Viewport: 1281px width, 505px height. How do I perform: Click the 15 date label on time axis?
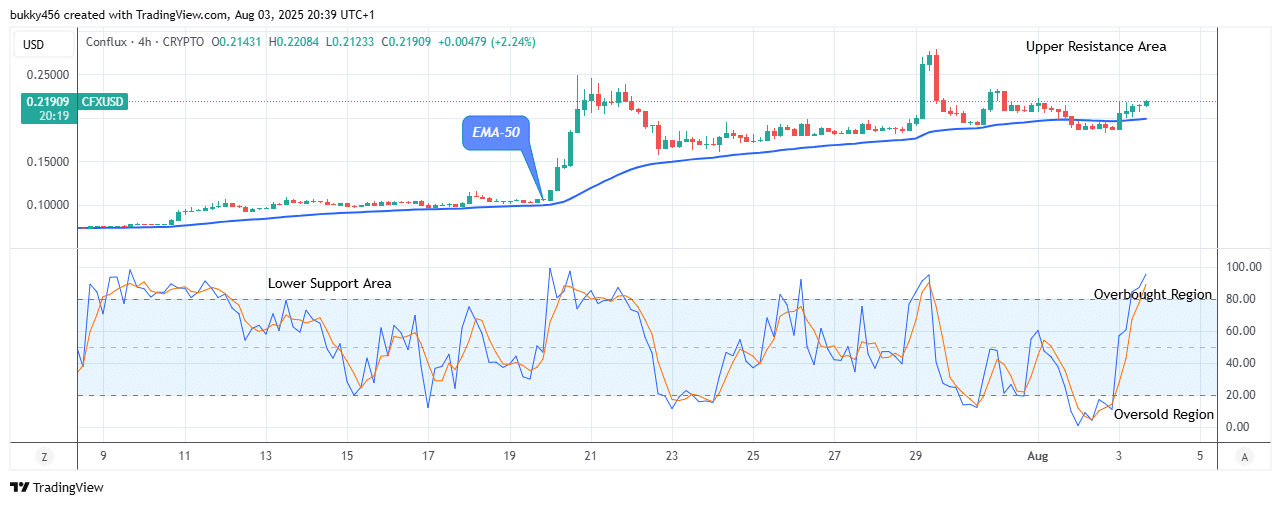click(x=347, y=456)
